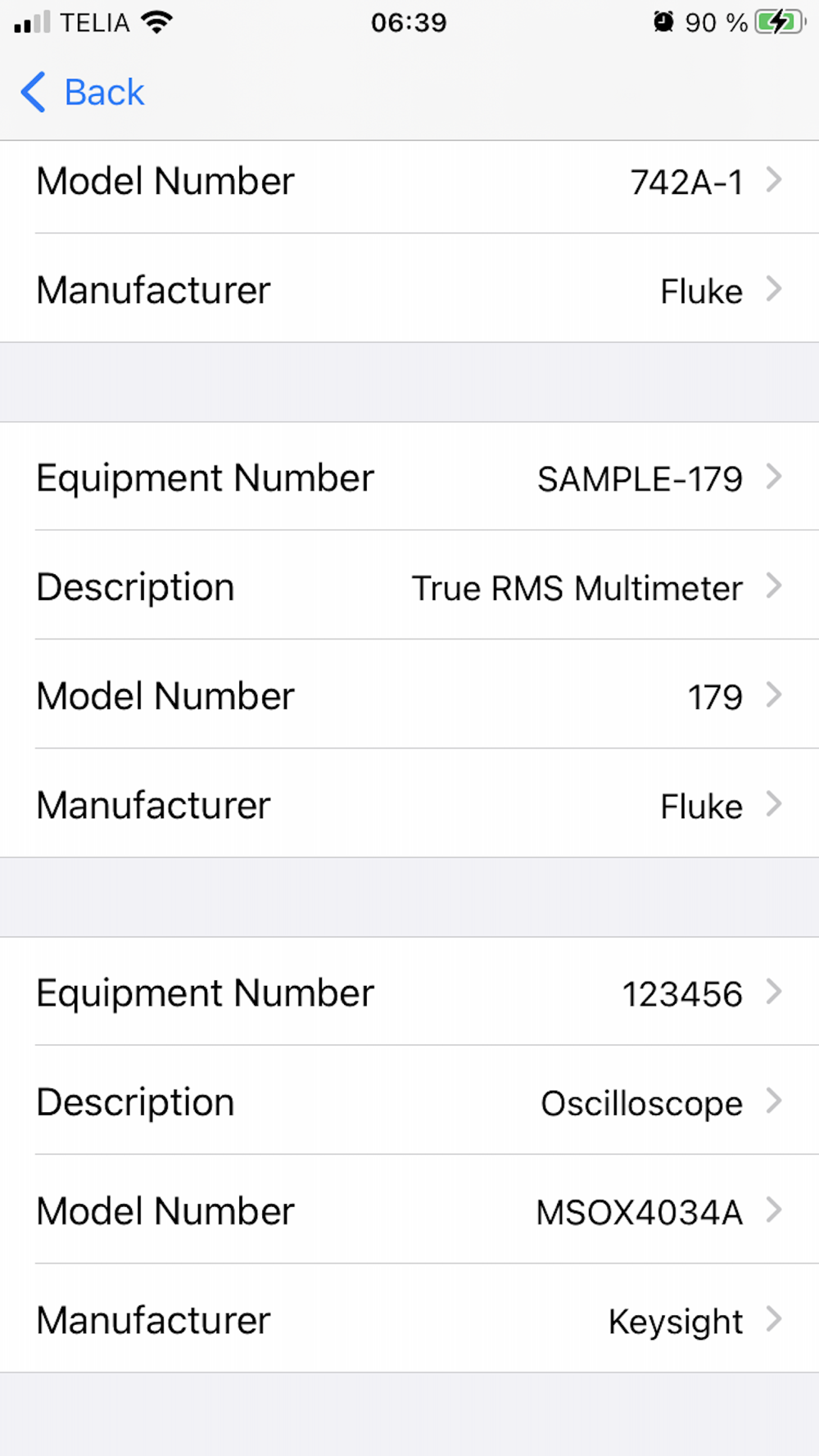Select Model Number 179 row
Screen dimensions: 819x1456
point(409,696)
